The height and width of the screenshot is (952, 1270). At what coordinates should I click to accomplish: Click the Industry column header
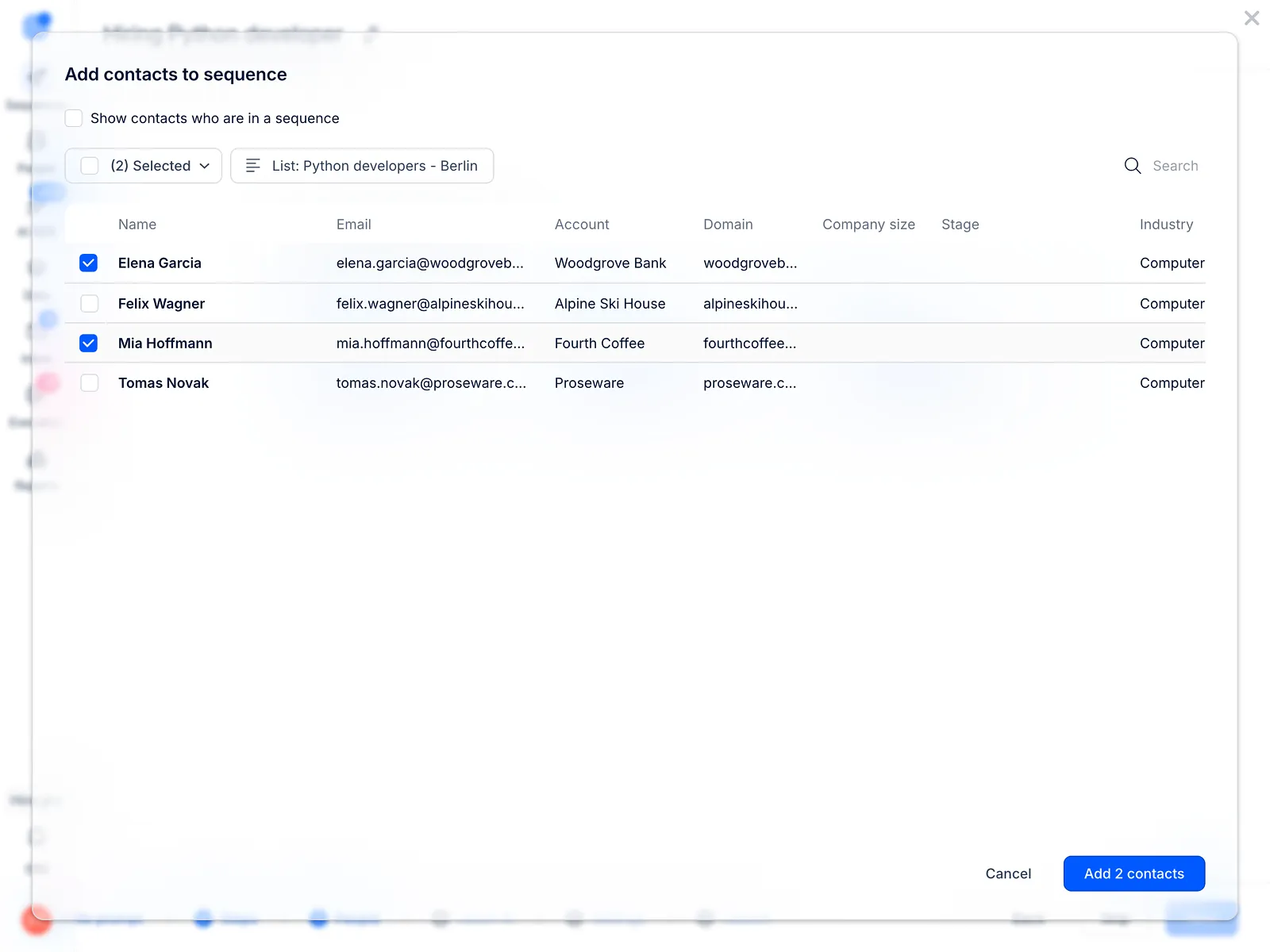coord(1166,225)
